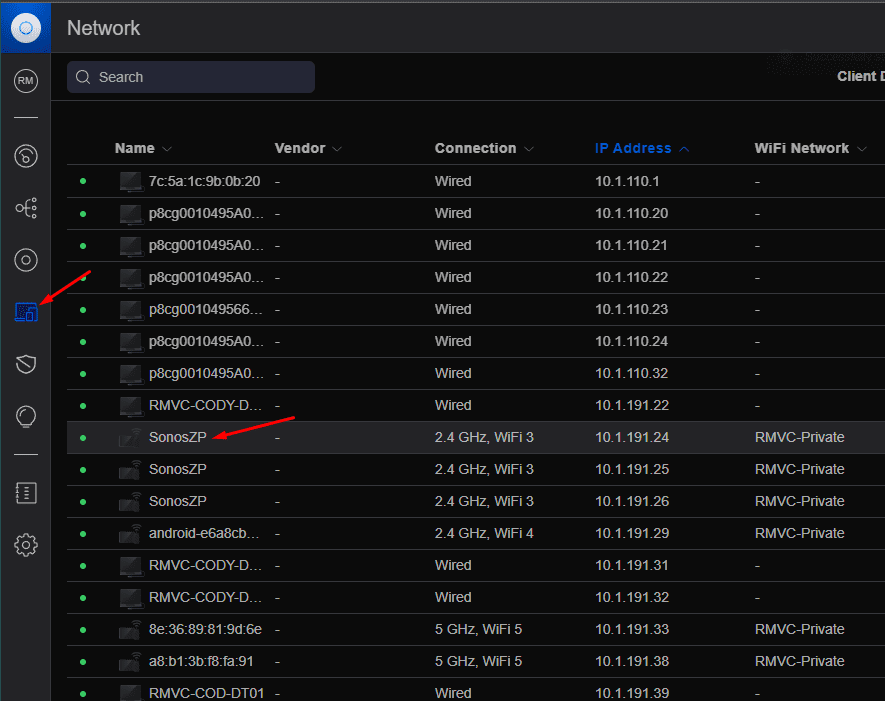This screenshot has height=701, width=885.
Task: Click WiFi device icon for 8e:36:89:81:9d:6e
Action: point(130,630)
